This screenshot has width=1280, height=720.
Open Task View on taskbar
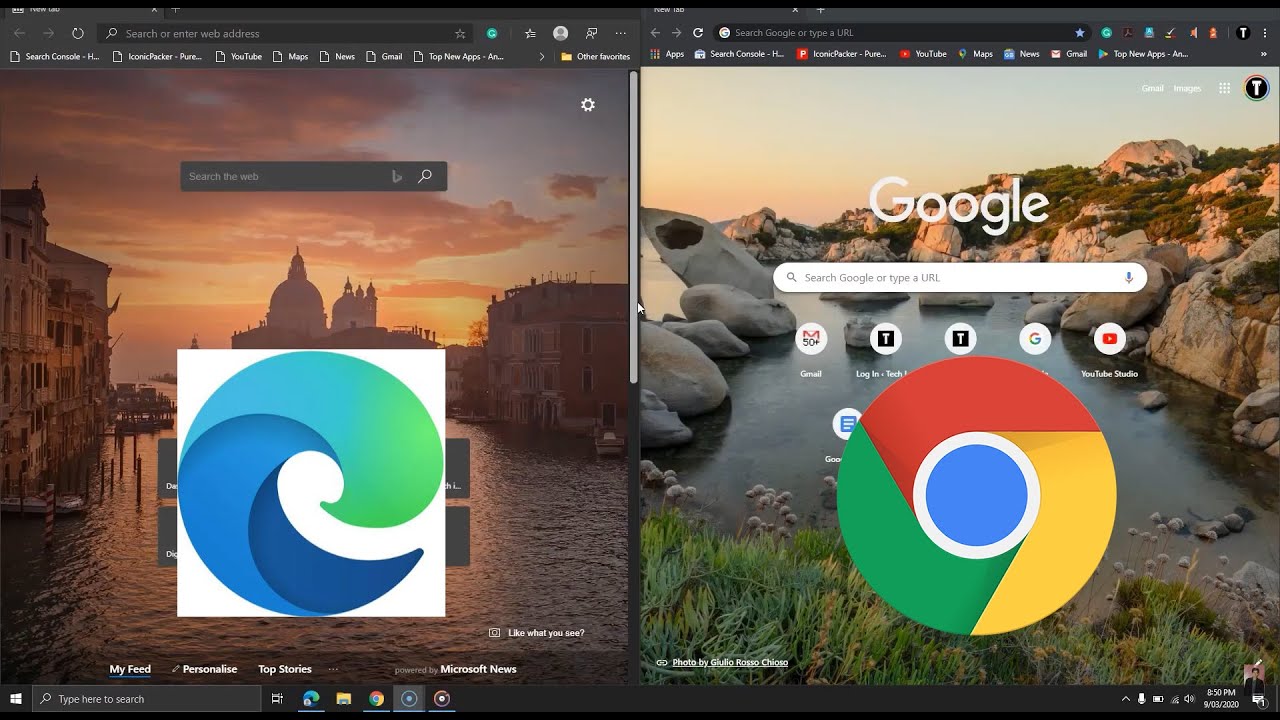(277, 699)
